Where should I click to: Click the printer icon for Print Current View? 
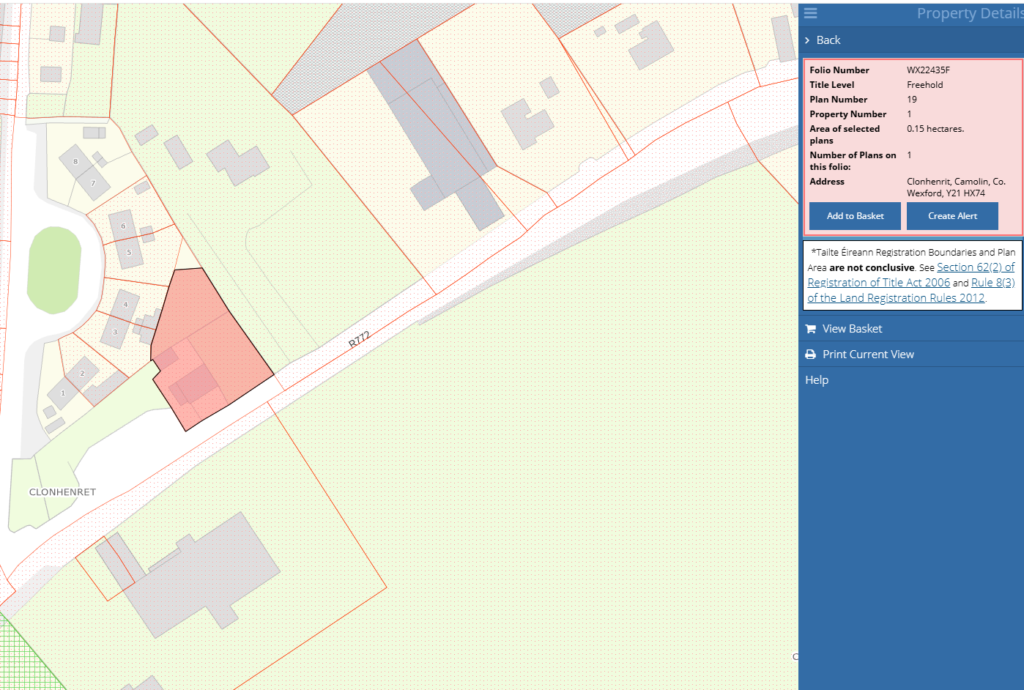pos(810,355)
